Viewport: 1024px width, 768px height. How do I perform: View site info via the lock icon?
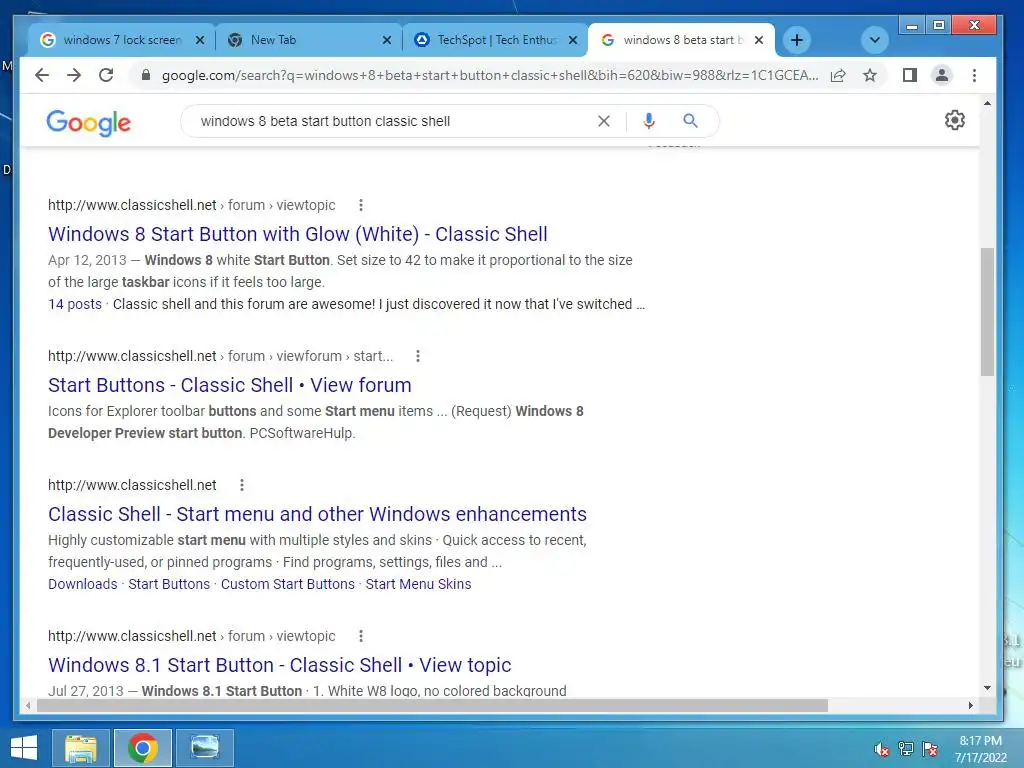(146, 75)
